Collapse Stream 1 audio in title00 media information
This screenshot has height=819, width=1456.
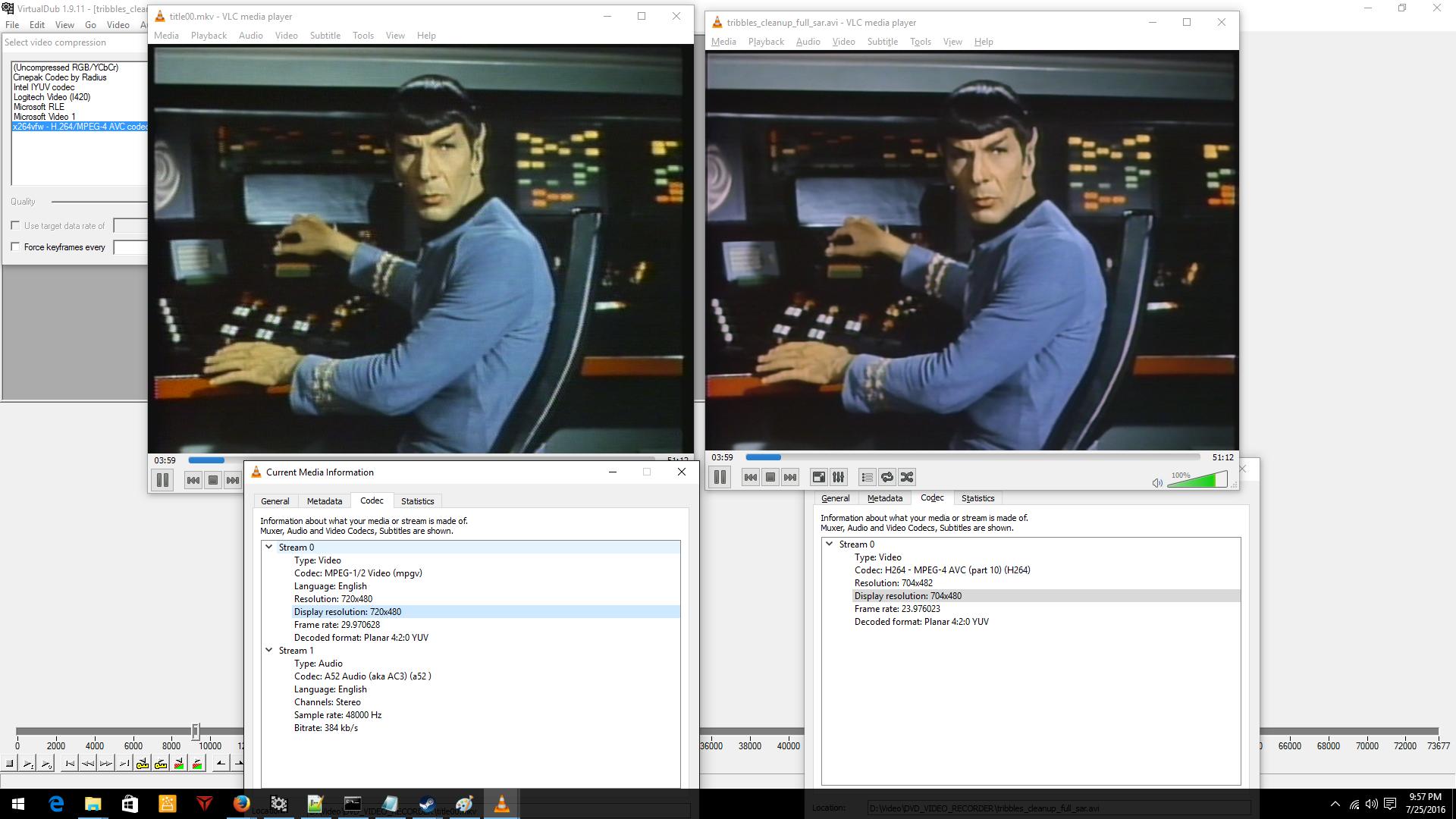click(x=269, y=650)
